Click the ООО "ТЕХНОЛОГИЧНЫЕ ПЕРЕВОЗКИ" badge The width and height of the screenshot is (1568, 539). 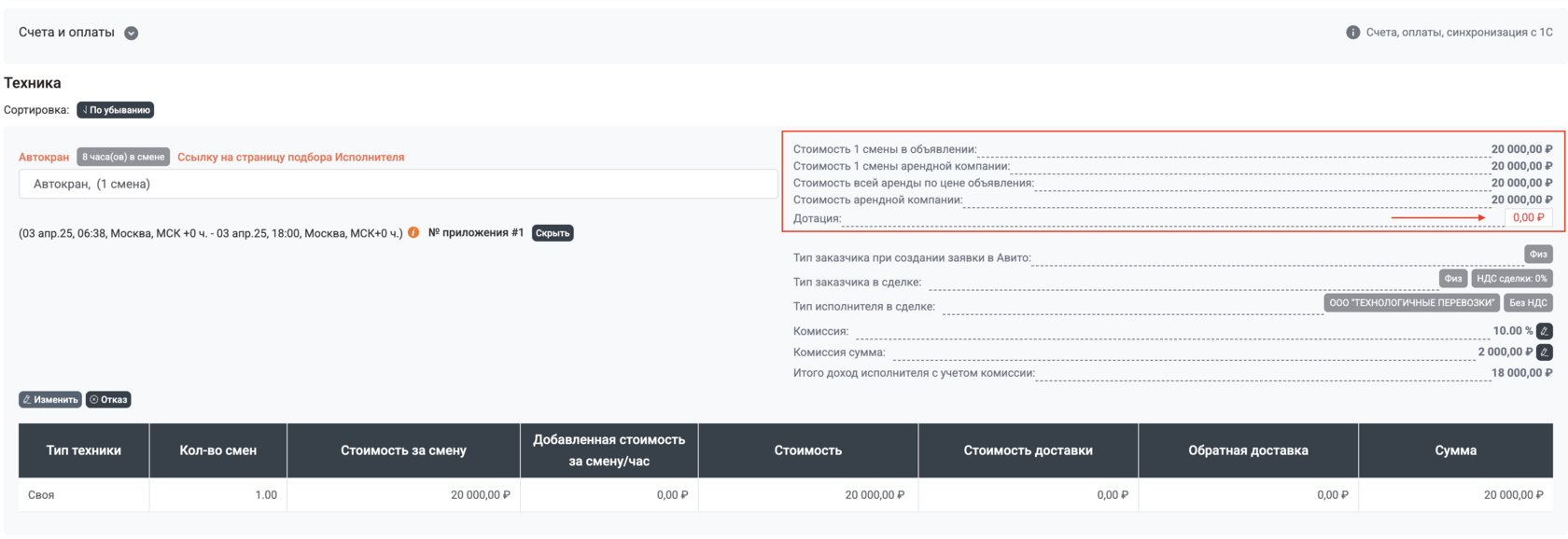(1412, 302)
